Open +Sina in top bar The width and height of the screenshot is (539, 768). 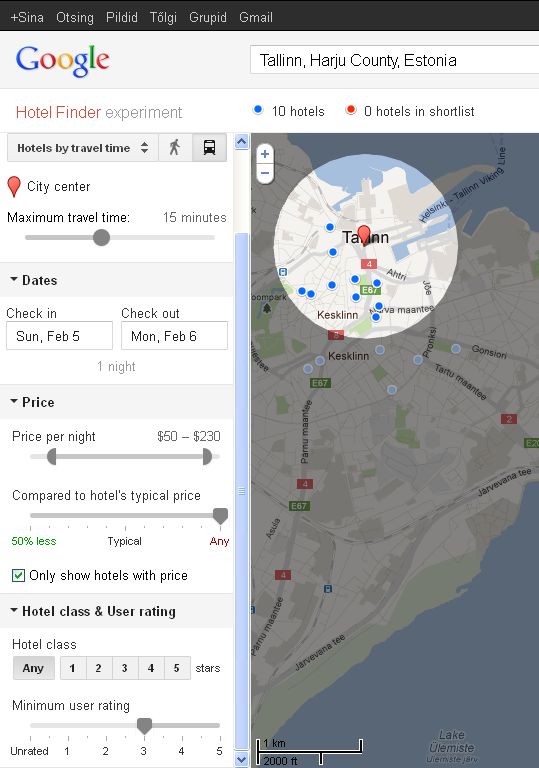tap(27, 18)
